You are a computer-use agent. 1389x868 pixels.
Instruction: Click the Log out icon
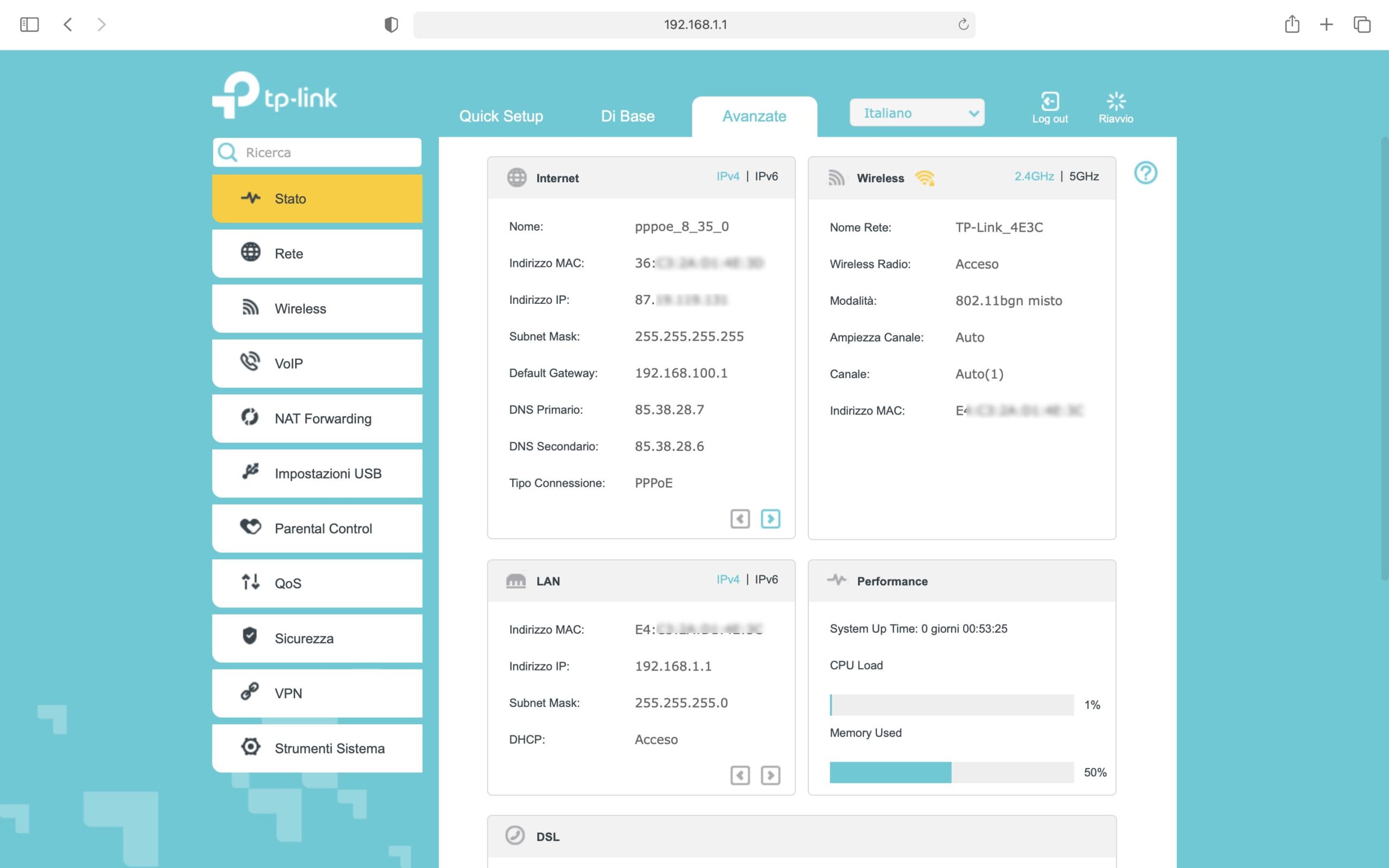click(1049, 101)
